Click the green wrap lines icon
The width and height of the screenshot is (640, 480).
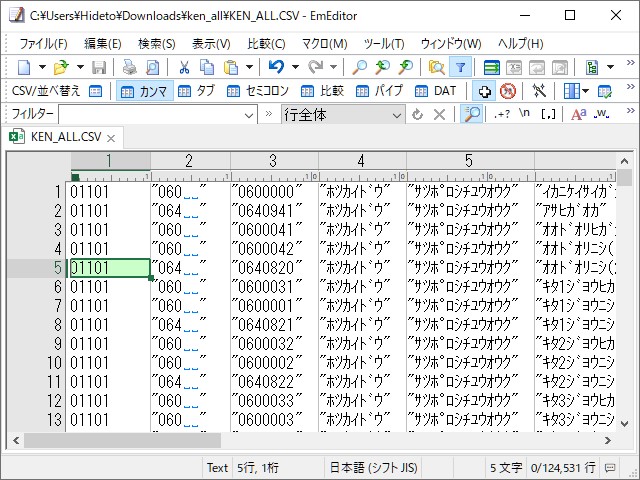pos(491,67)
